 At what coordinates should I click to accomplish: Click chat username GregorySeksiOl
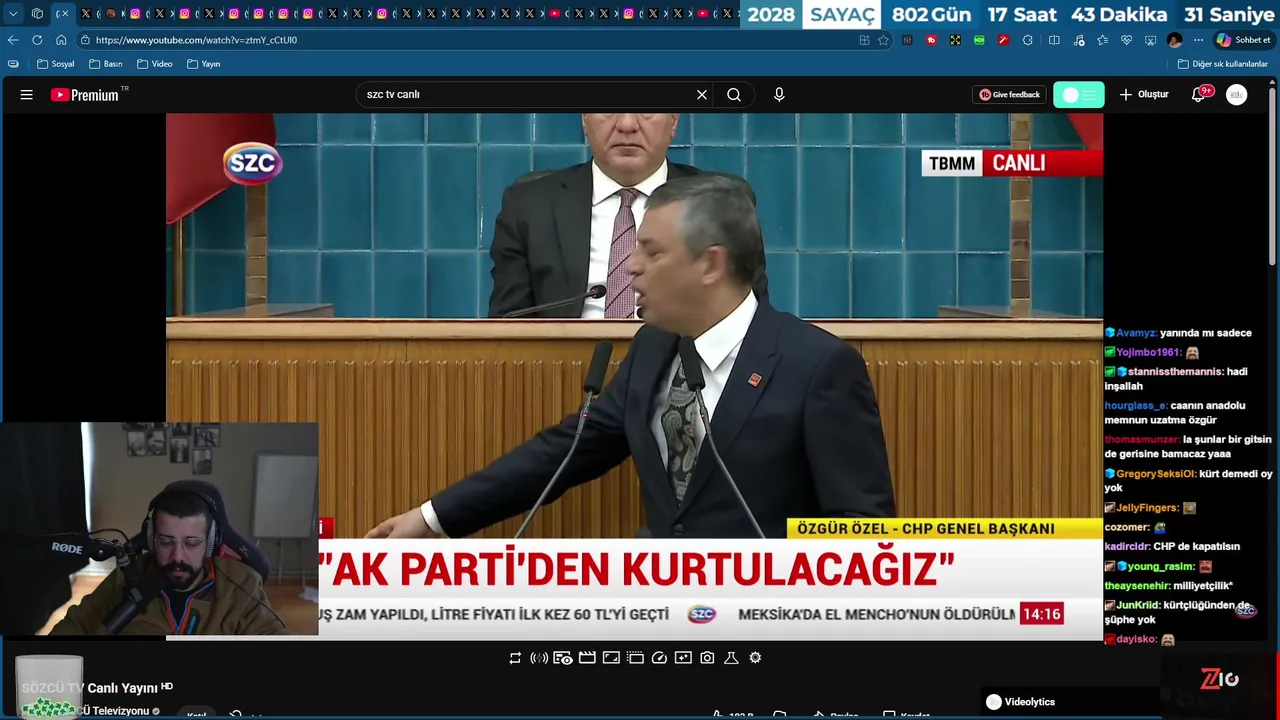(x=1156, y=474)
